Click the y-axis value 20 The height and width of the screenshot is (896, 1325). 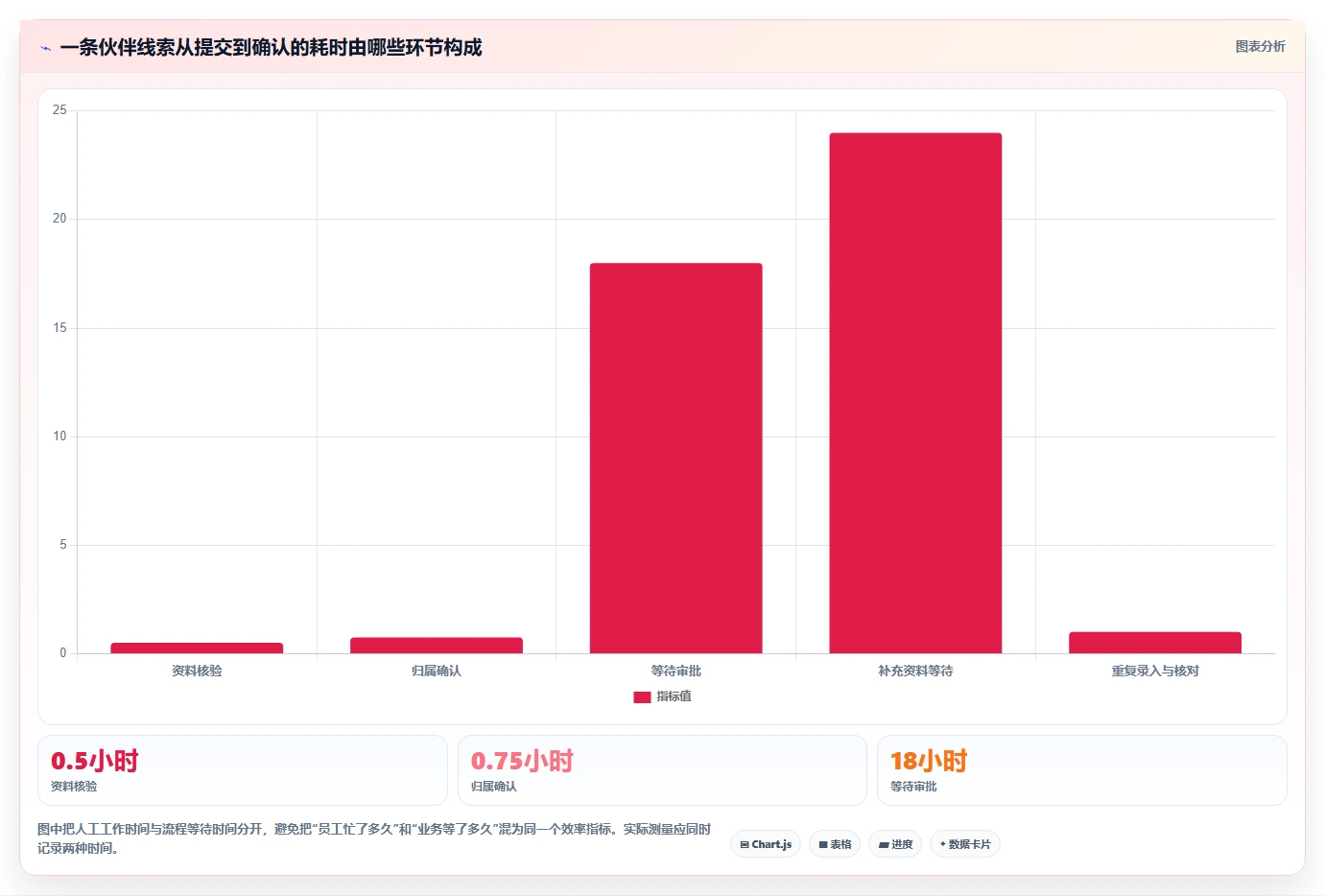[59, 219]
